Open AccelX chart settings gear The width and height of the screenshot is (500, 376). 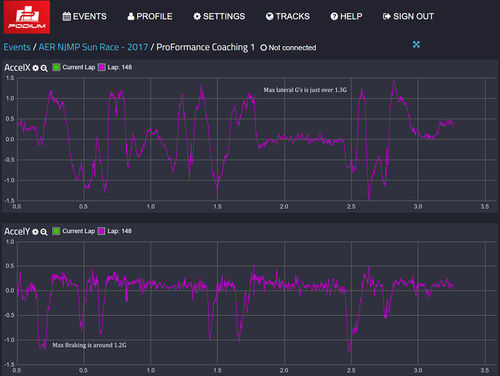35,68
